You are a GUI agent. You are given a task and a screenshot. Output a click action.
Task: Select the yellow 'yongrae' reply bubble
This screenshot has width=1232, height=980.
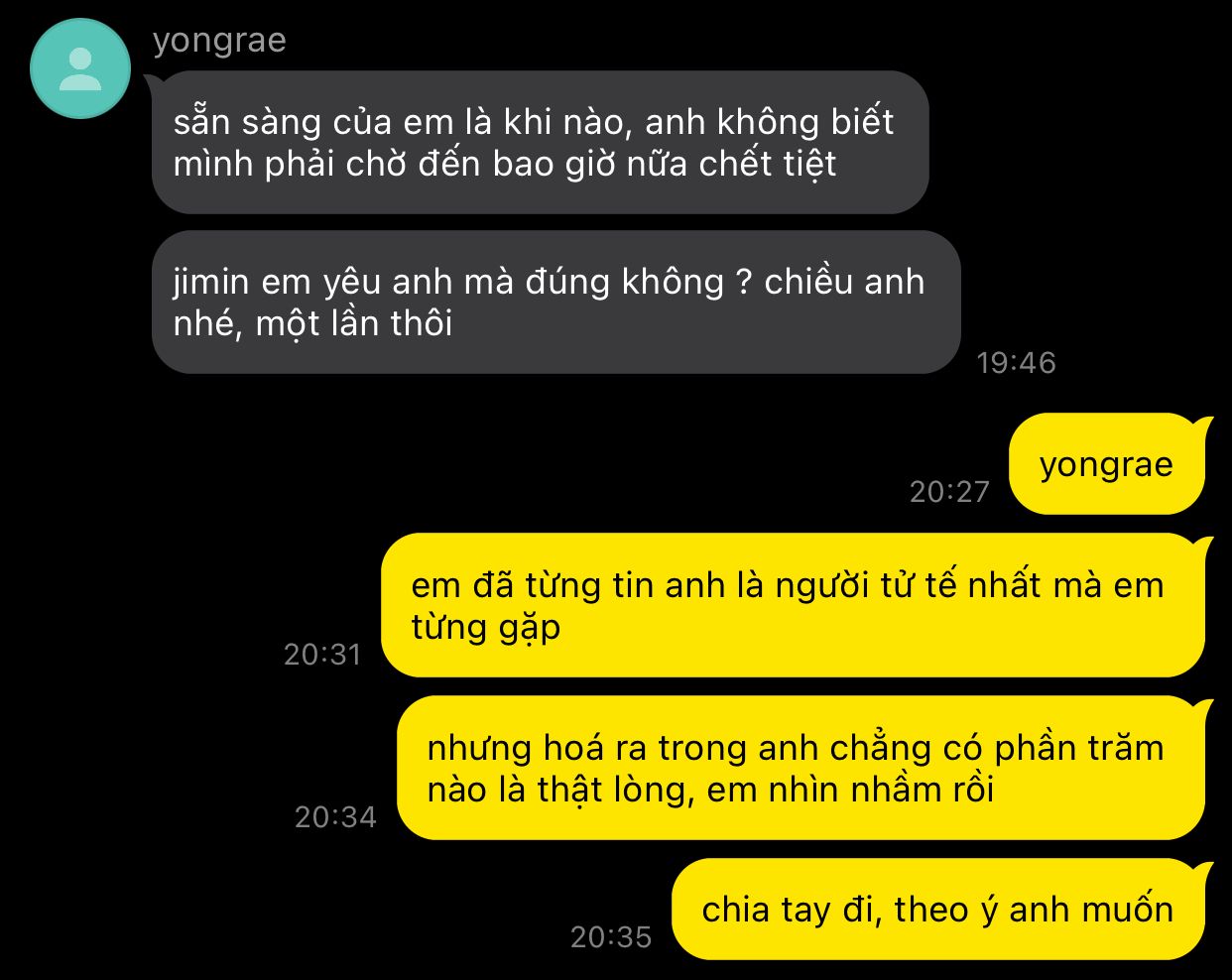pos(1107,464)
